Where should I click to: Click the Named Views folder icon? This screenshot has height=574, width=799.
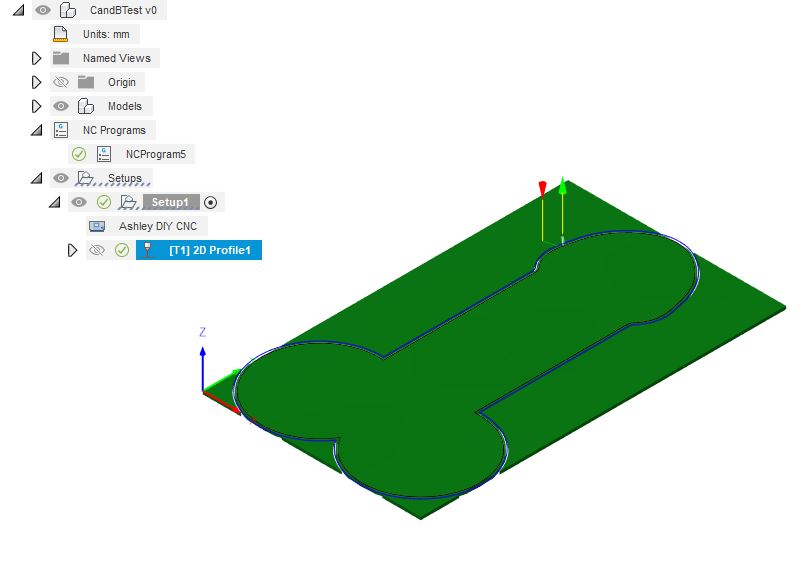coord(61,58)
